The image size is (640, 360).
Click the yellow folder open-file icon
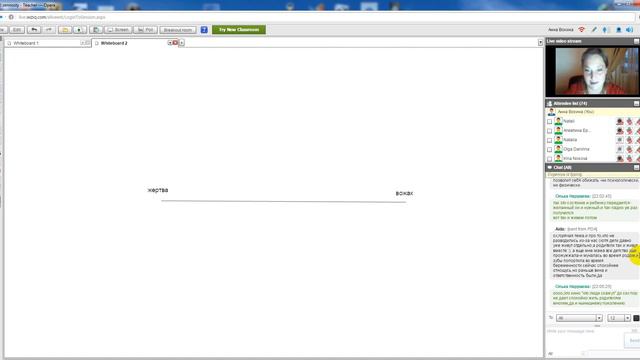(x=65, y=30)
